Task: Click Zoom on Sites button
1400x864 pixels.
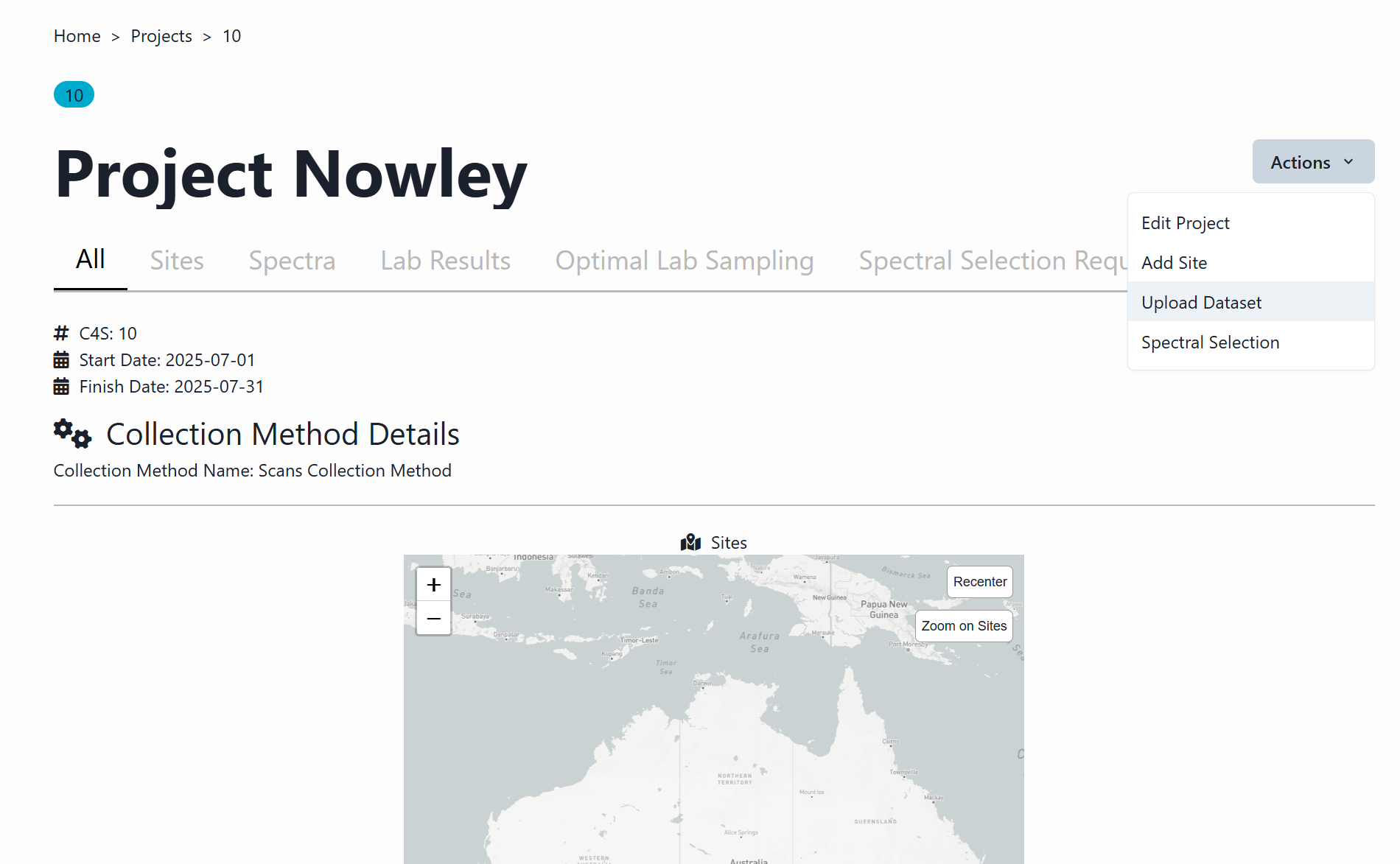Action: (964, 626)
